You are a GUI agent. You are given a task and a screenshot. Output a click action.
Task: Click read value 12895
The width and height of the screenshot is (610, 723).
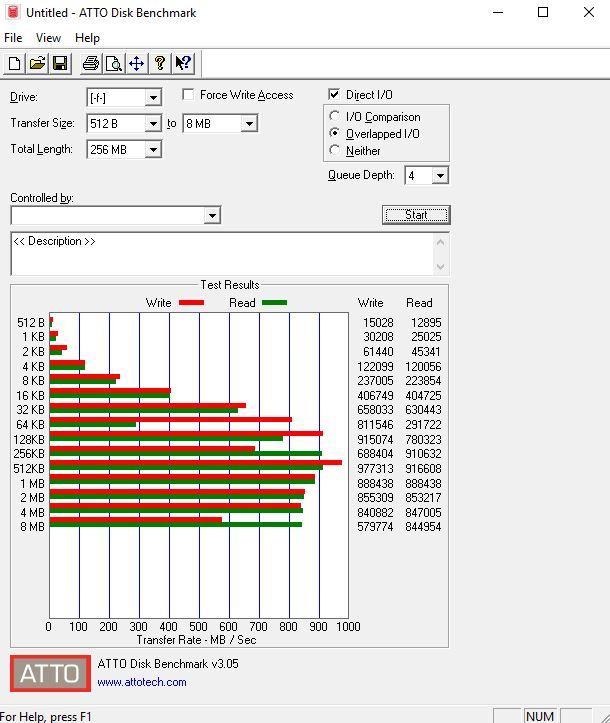(426, 322)
